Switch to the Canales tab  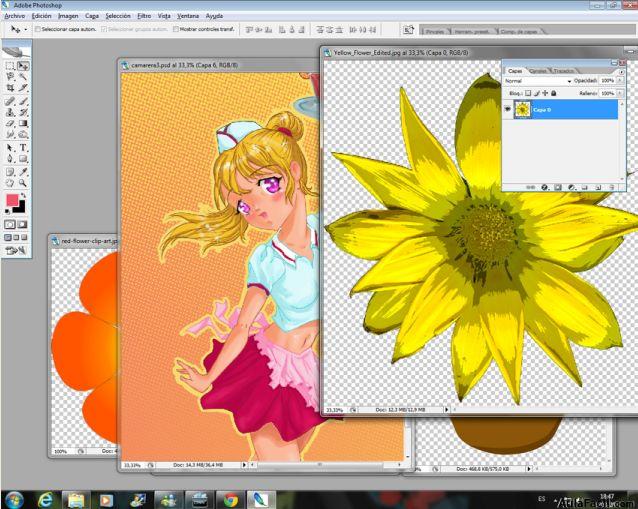pos(538,71)
